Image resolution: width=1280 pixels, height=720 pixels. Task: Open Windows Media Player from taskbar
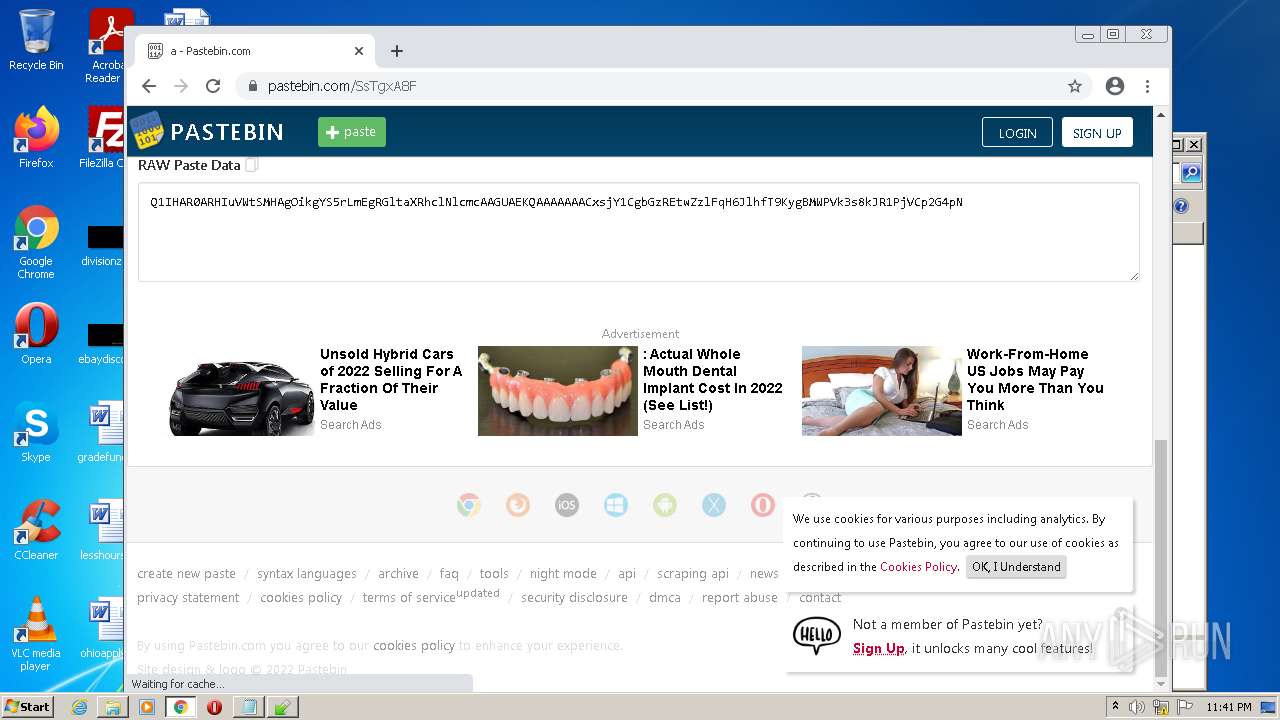(x=147, y=707)
